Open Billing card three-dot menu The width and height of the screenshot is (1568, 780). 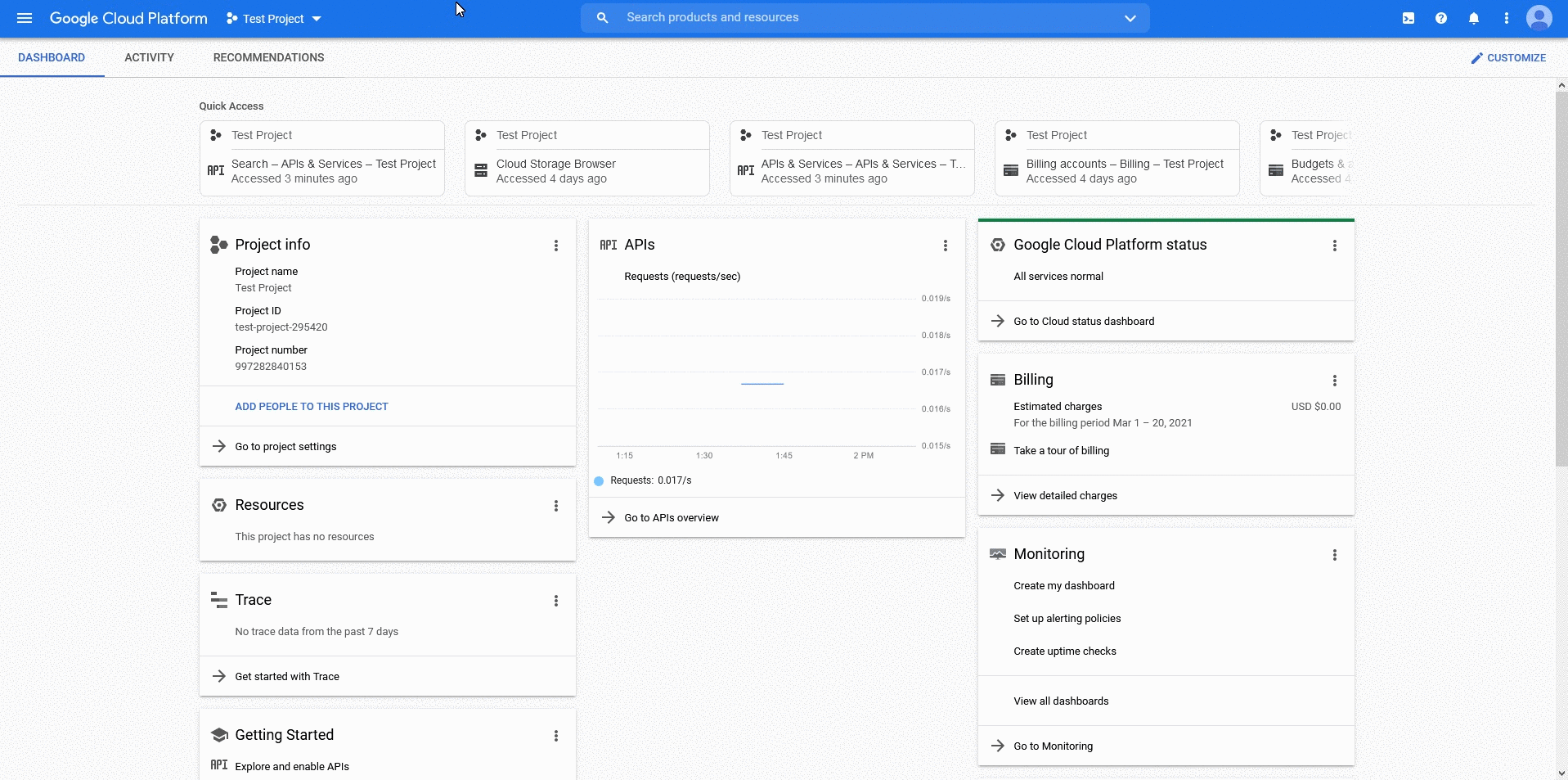(1335, 381)
